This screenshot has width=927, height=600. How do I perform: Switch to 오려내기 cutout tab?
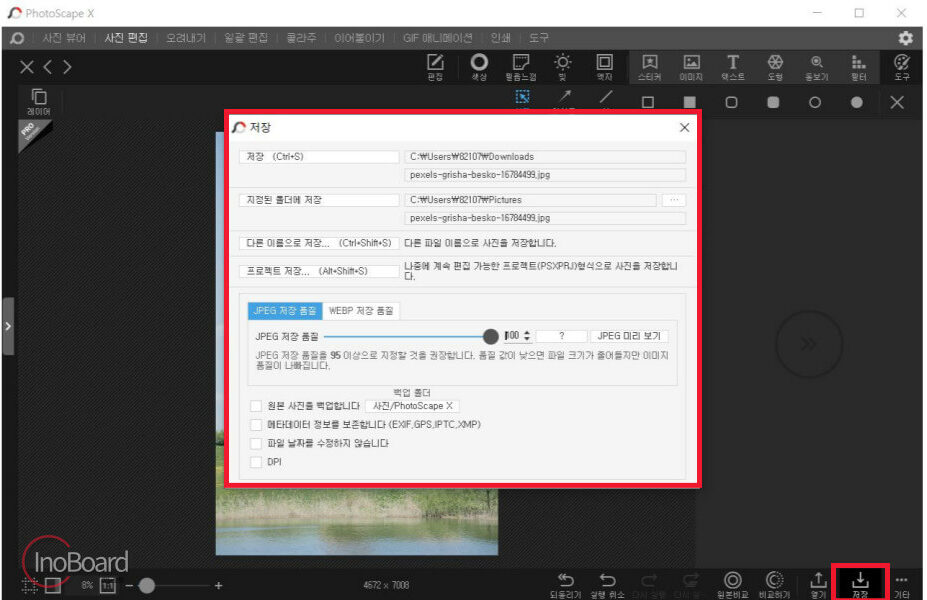click(186, 38)
